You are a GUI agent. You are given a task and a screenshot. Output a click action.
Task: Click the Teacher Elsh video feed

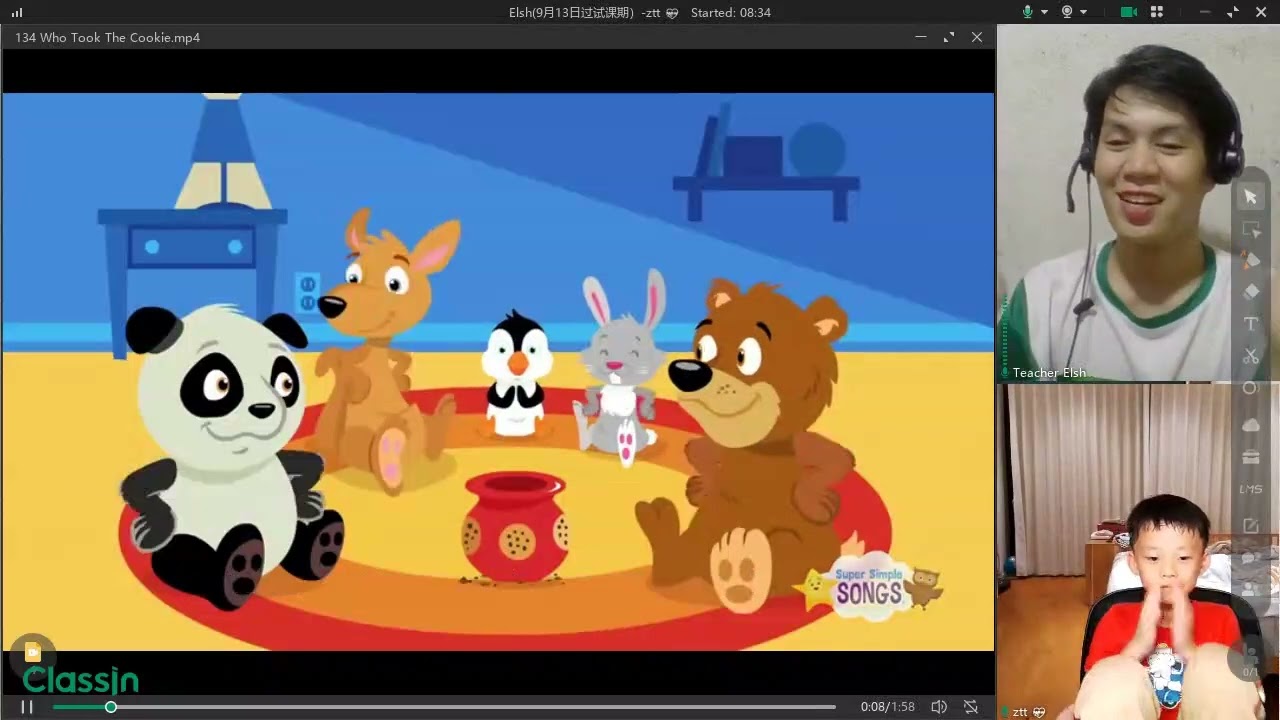(1138, 204)
